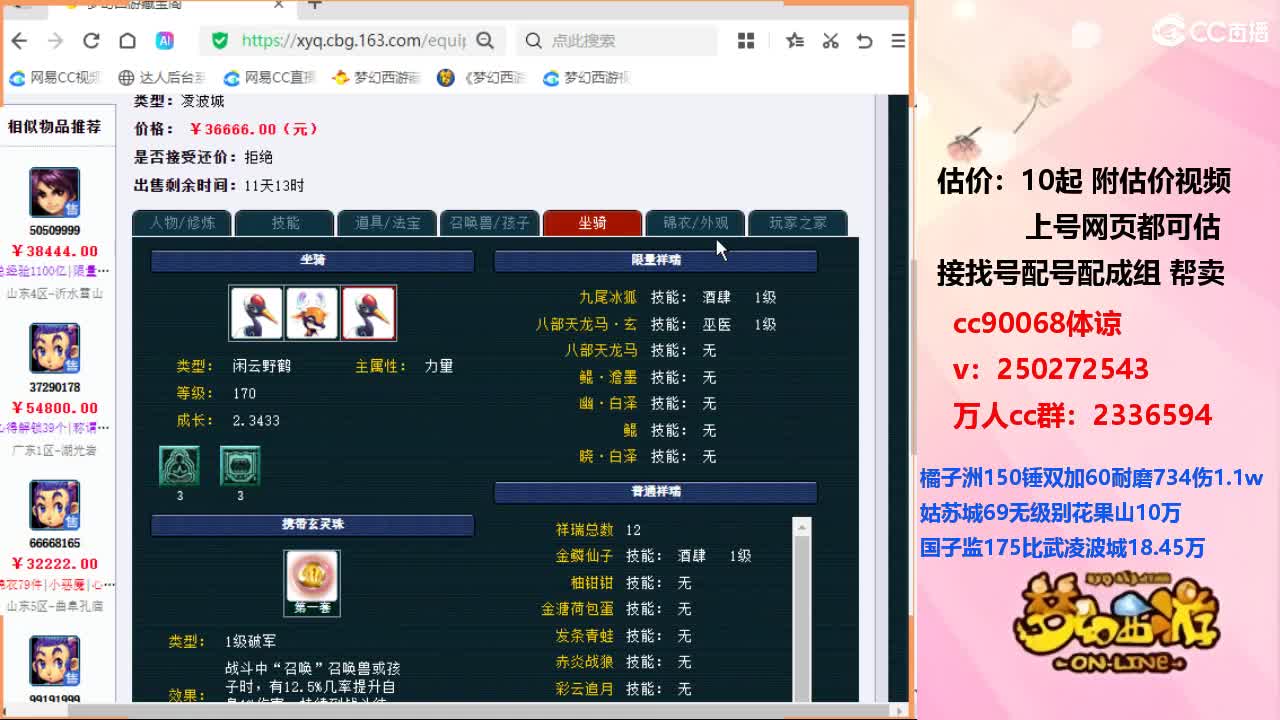Screen dimensions: 1280x720
Task: Open avatar of listing 99191999
Action: pos(54,661)
